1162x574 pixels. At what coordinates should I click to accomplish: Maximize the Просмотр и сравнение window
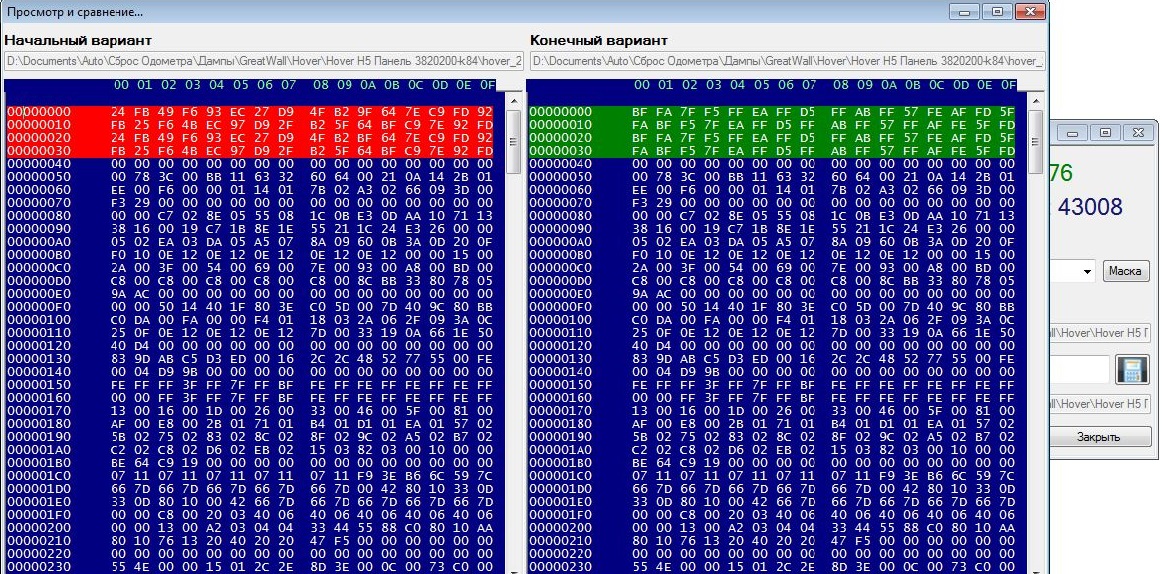tap(997, 11)
